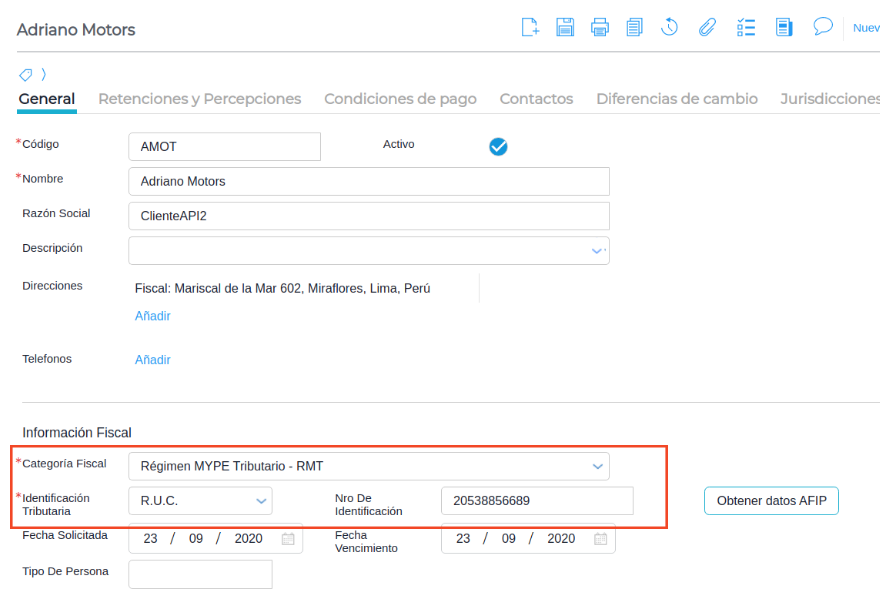This screenshot has height=597, width=896.
Task: Click the Nro De Identificación field
Action: [x=537, y=501]
